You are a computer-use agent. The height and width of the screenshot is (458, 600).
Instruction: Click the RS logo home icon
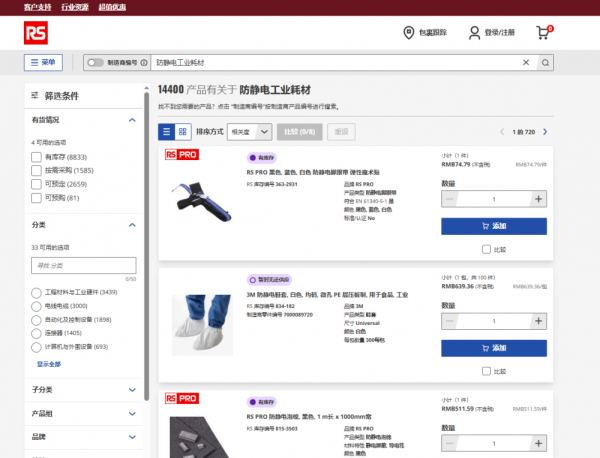[36, 33]
